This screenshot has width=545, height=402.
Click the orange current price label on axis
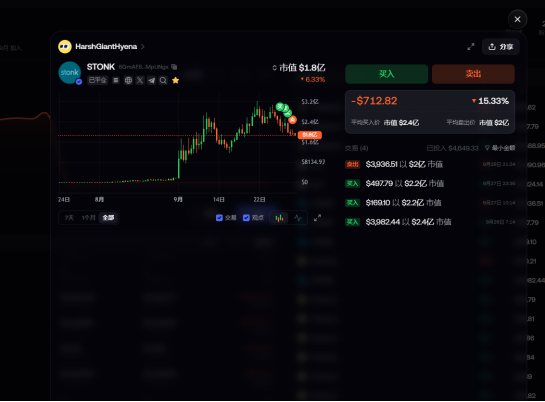tap(310, 135)
